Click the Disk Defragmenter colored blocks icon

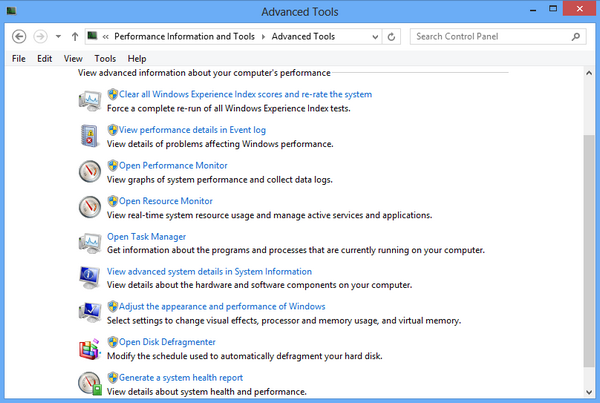(x=90, y=349)
